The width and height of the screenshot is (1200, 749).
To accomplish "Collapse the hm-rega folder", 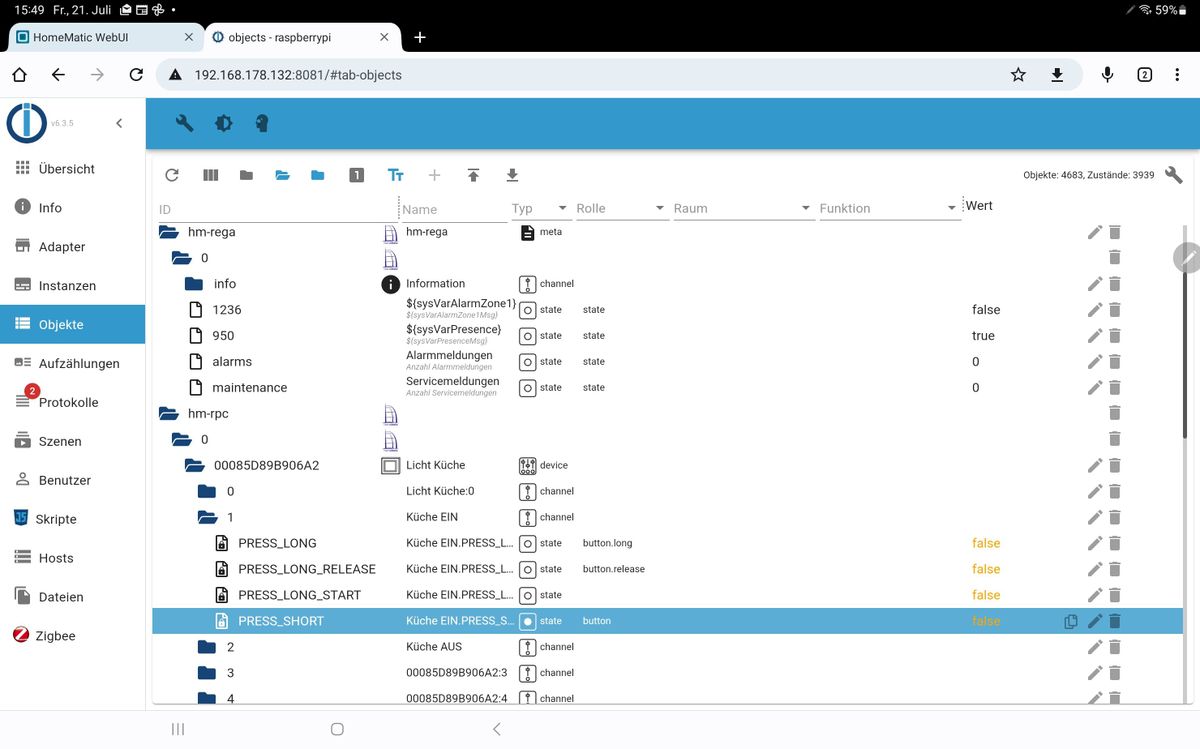I will pyautogui.click(x=169, y=232).
